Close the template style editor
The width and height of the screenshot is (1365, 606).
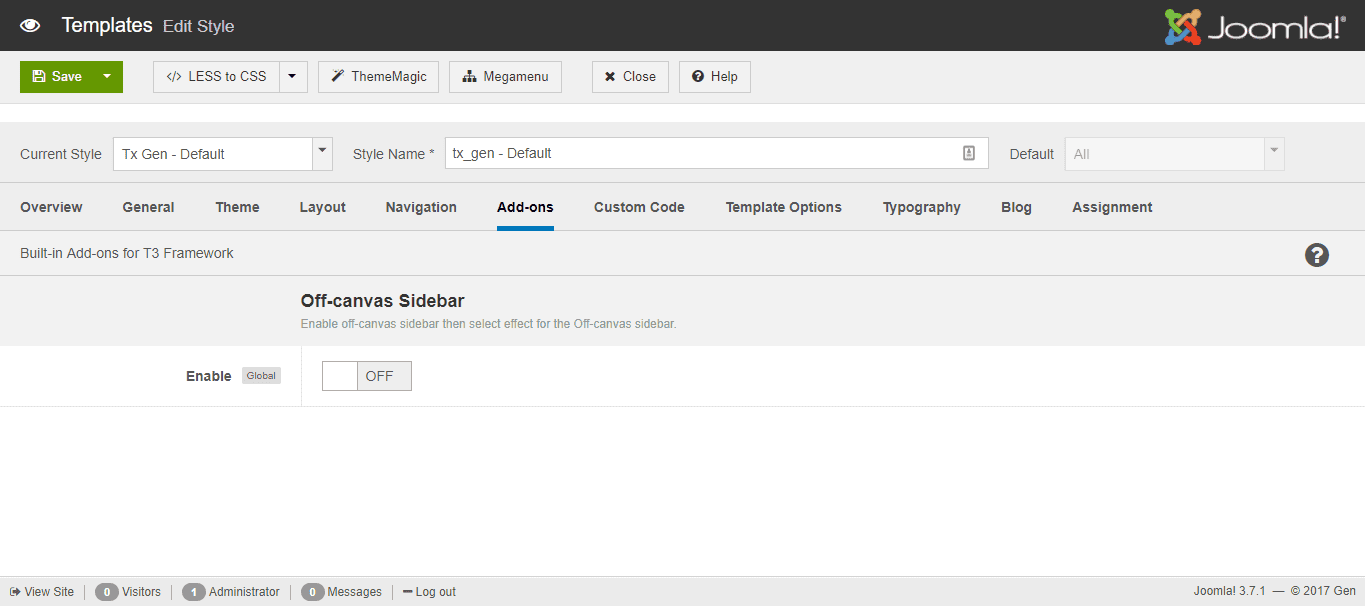(x=630, y=77)
